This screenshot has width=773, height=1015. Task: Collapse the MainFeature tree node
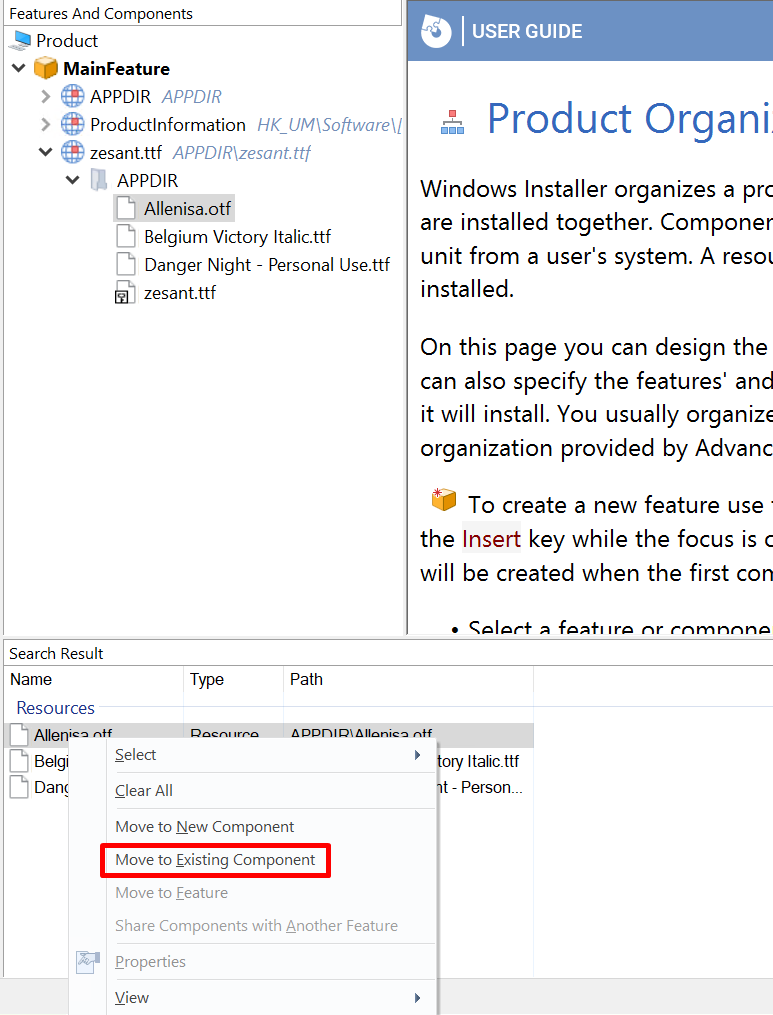(x=19, y=69)
